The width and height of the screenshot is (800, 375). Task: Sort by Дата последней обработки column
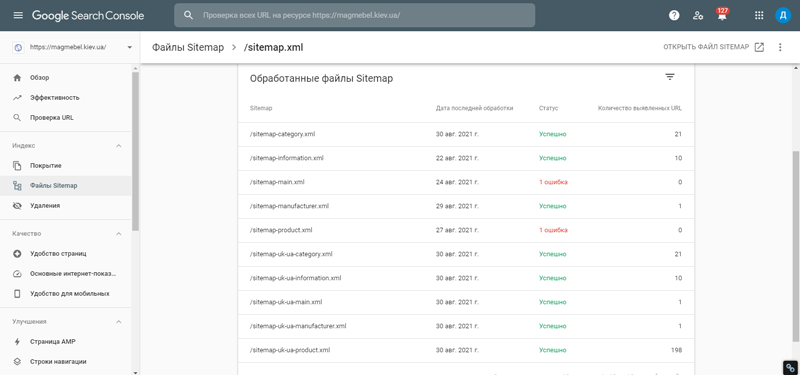pos(474,108)
